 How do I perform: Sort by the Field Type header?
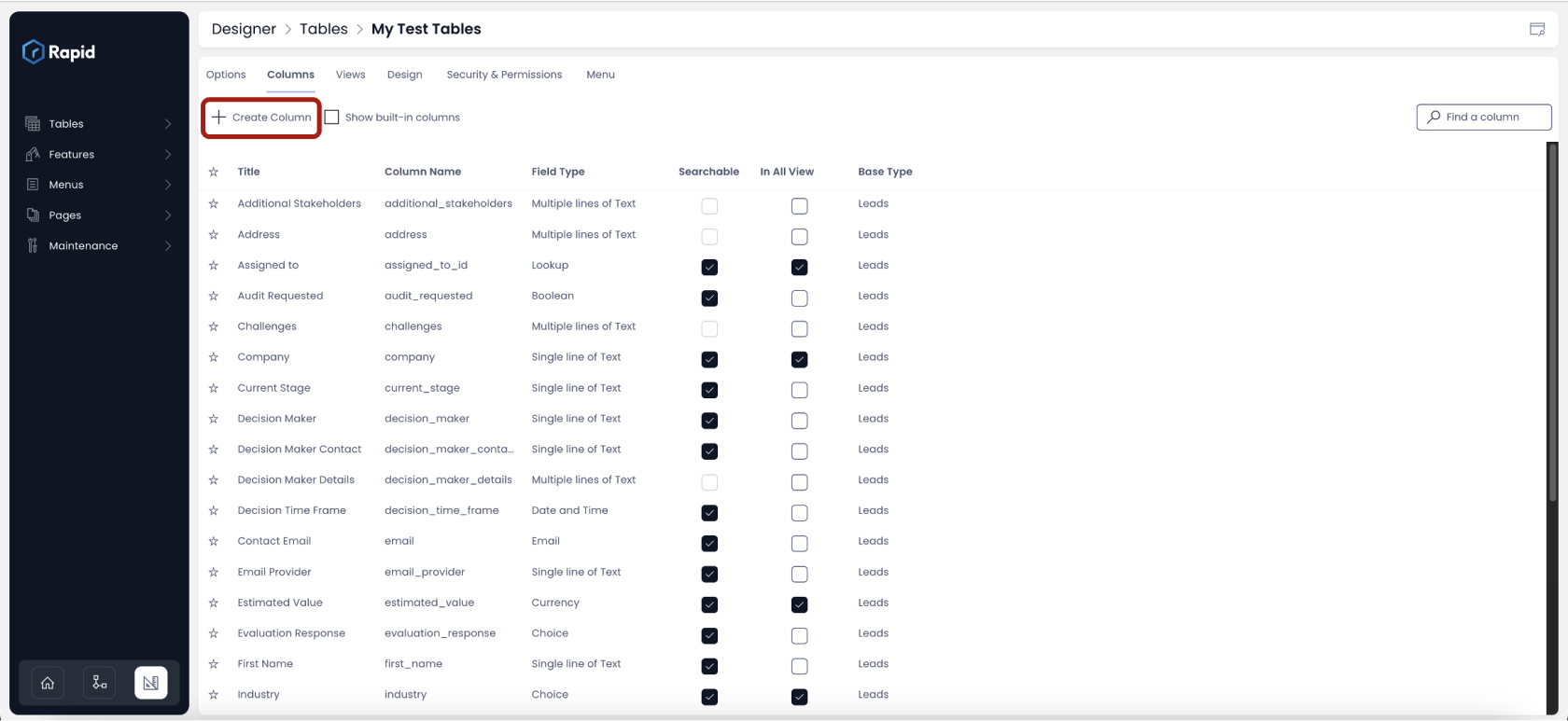[x=558, y=172]
